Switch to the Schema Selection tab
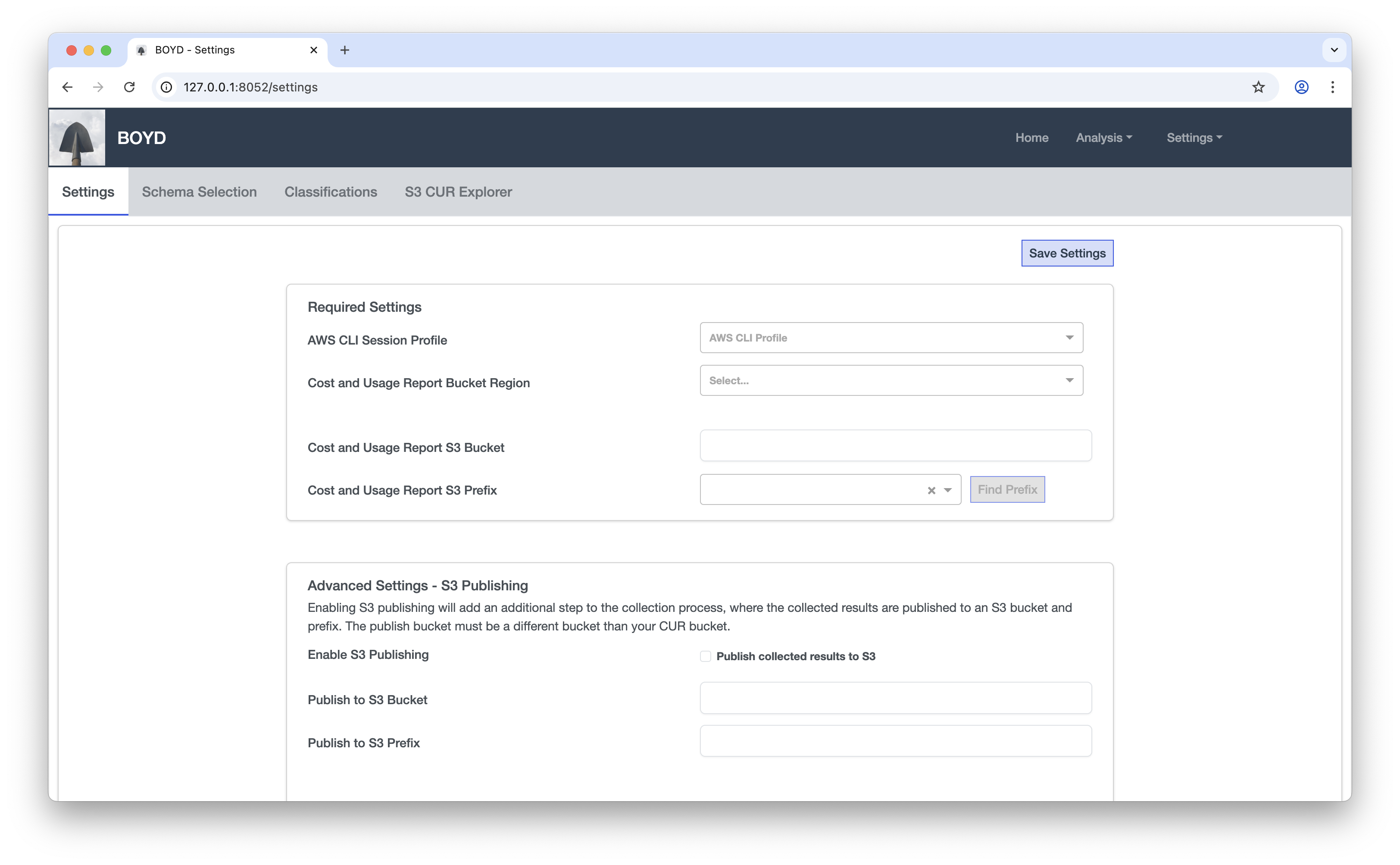The height and width of the screenshot is (865, 1400). coord(199,191)
